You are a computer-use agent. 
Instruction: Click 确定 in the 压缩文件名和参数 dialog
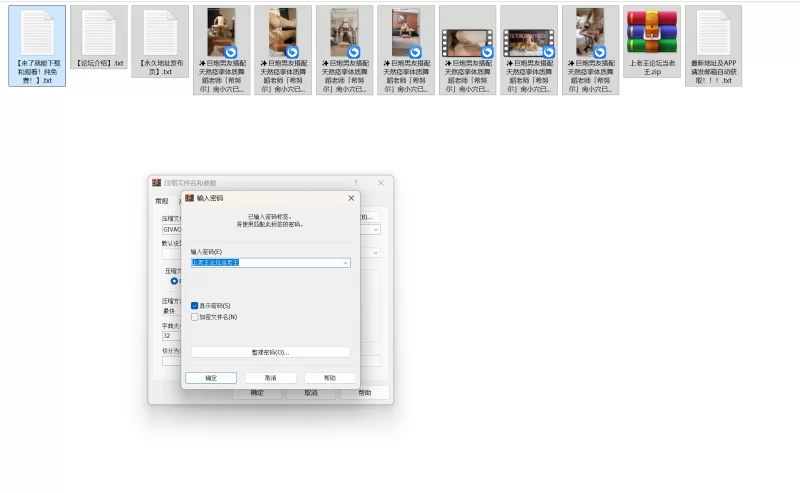257,393
